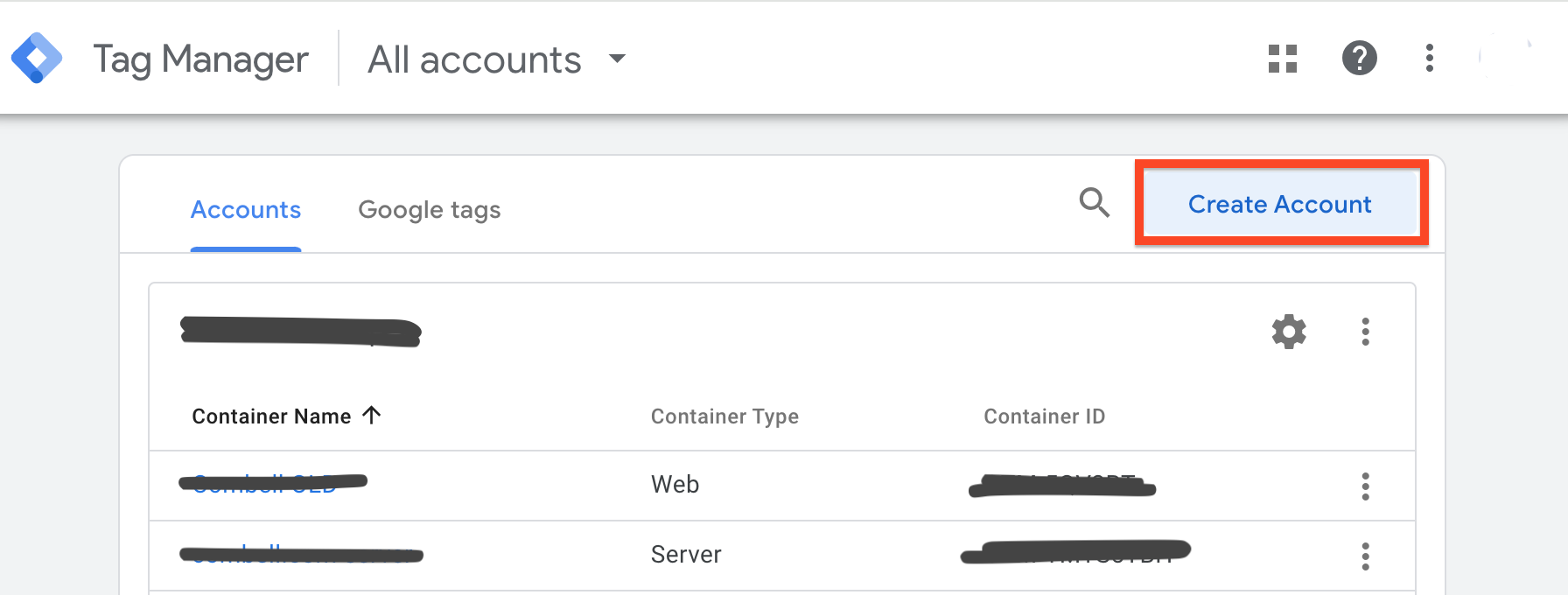Click the Container Type column header
Screen dimensions: 1568x595
tap(724, 416)
